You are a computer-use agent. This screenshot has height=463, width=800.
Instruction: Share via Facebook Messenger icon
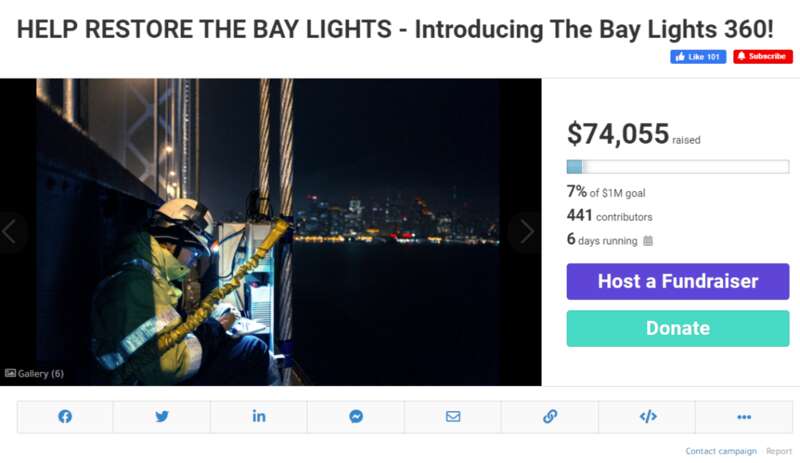click(356, 417)
